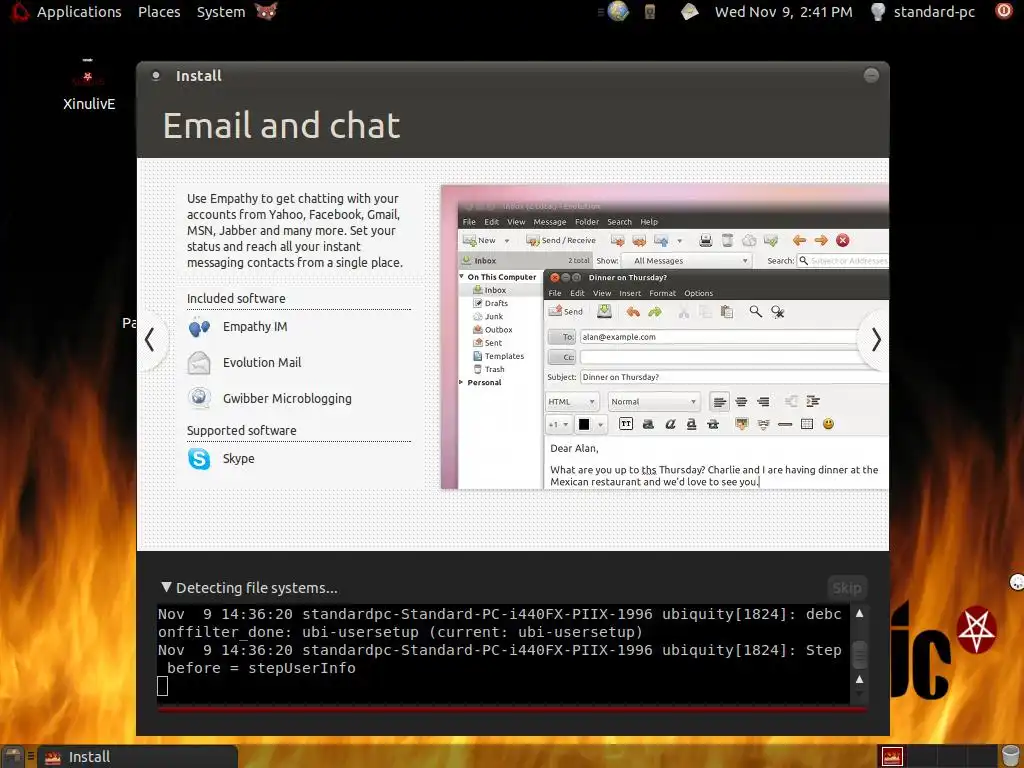Click the terminal scrollbar thumb
This screenshot has width=1024, height=768.
pyautogui.click(x=859, y=654)
